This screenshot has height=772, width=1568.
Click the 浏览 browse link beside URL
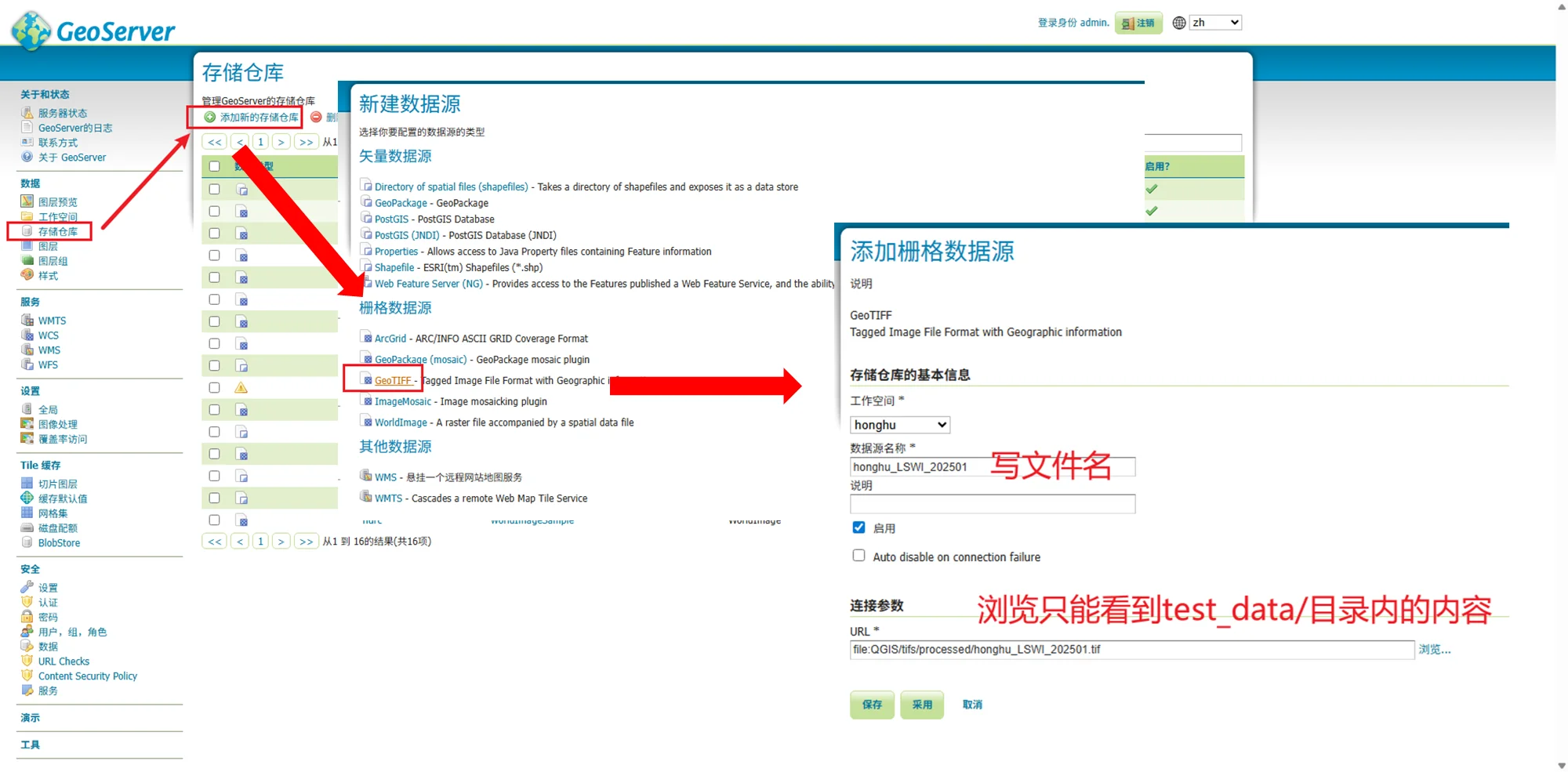1434,650
